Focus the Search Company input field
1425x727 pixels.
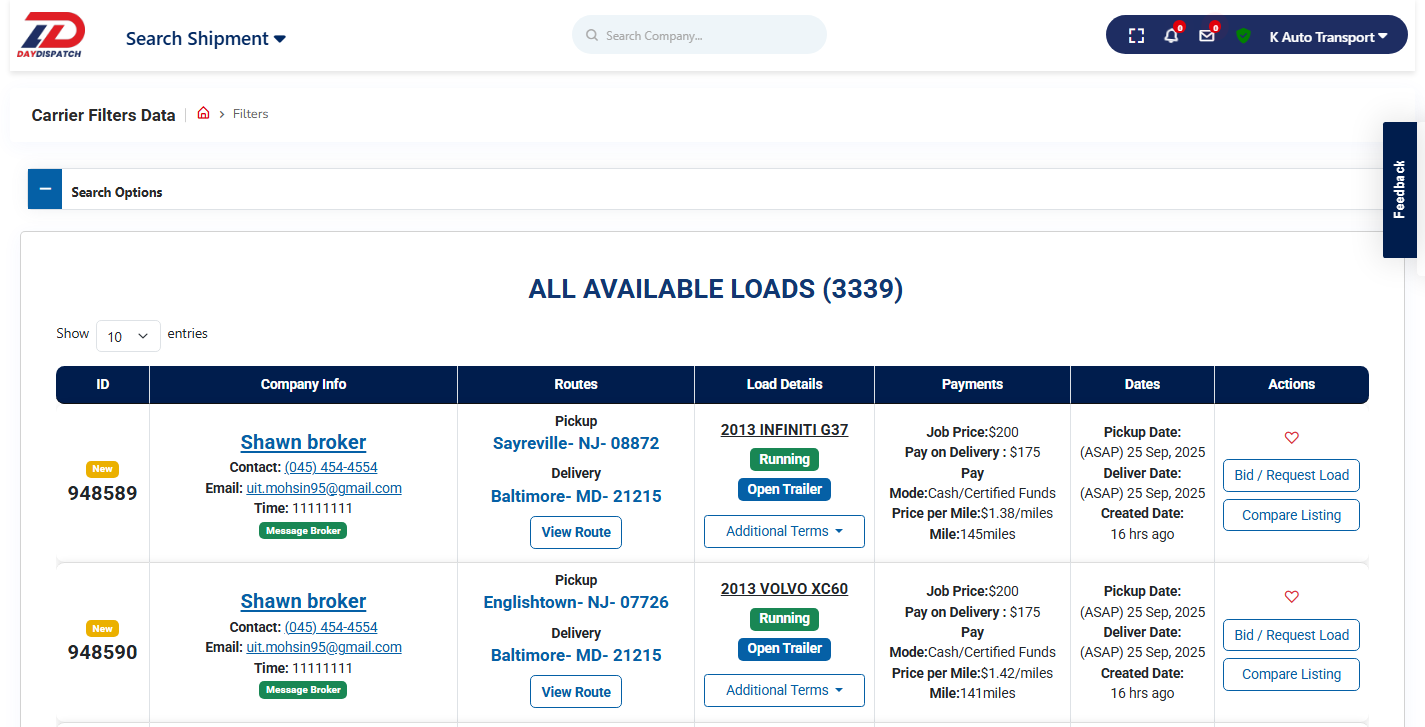coord(710,35)
